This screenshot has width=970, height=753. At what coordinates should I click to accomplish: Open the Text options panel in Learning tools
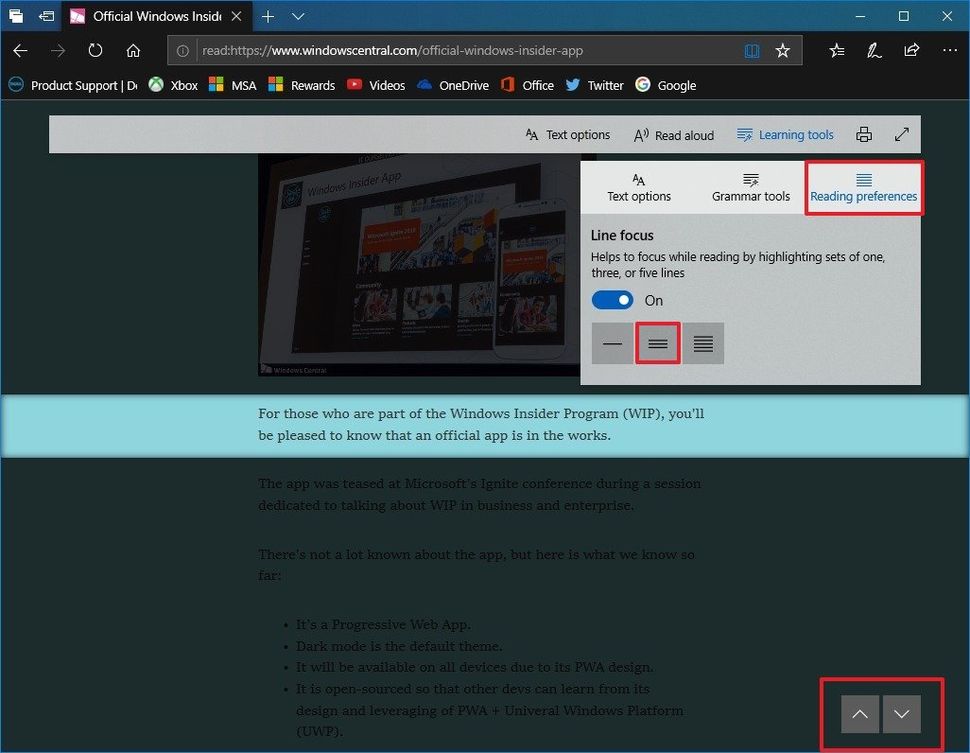tap(639, 188)
